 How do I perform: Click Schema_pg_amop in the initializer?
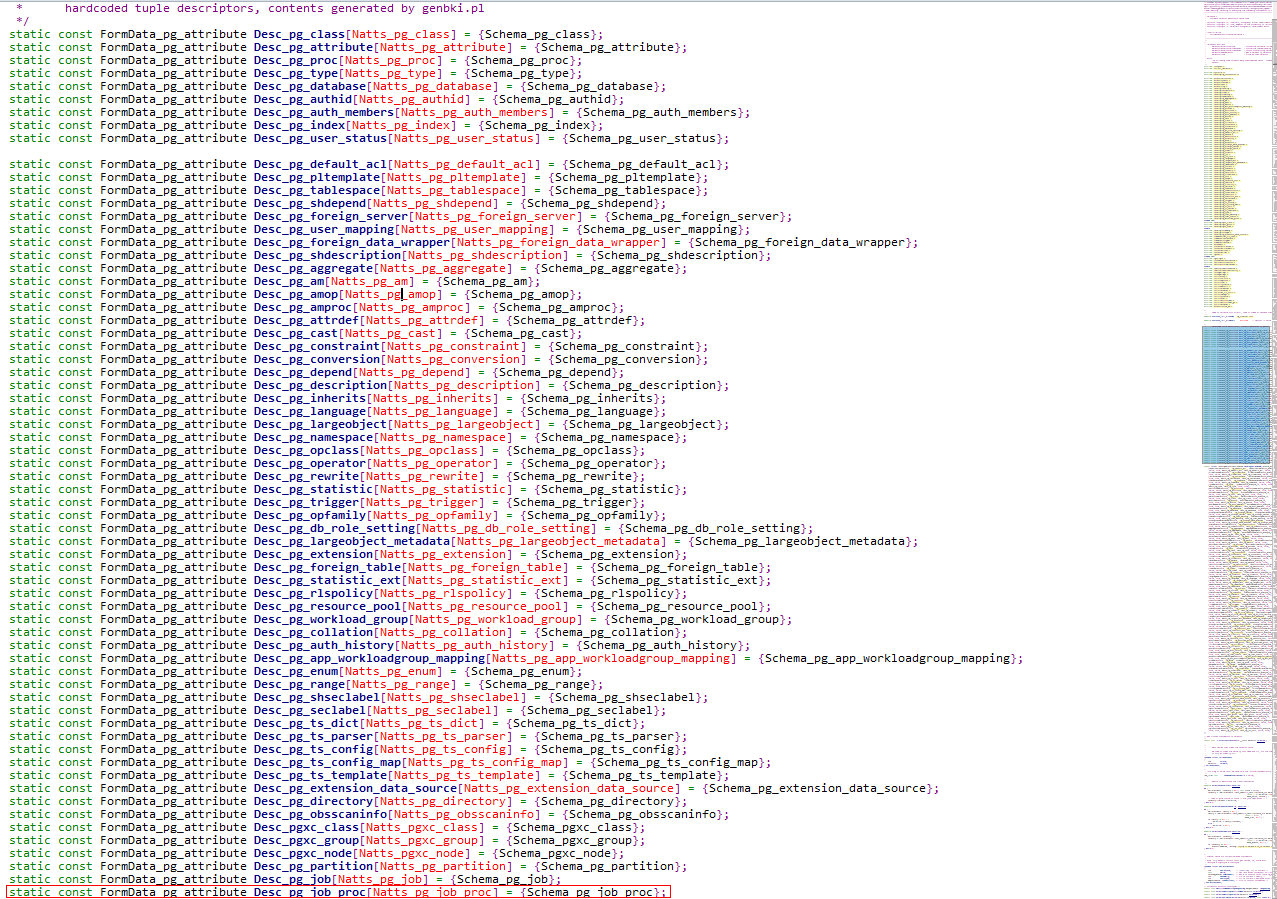tap(520, 294)
